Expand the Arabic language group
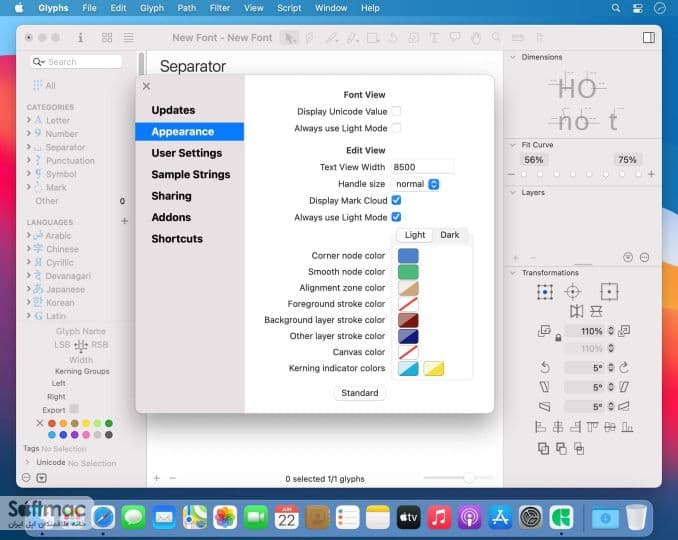This screenshot has height=540, width=678. coord(29,235)
